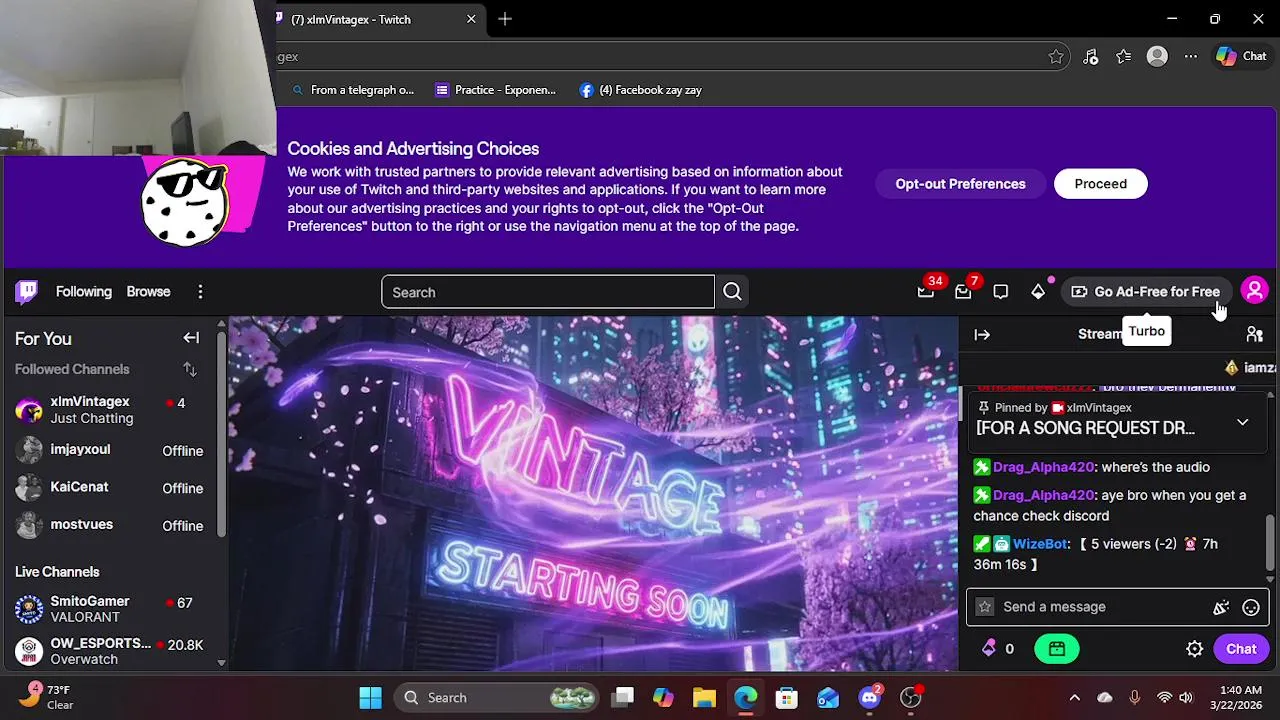The width and height of the screenshot is (1280, 720).
Task: Click the chat scrollbar thumb
Action: [x=1271, y=542]
